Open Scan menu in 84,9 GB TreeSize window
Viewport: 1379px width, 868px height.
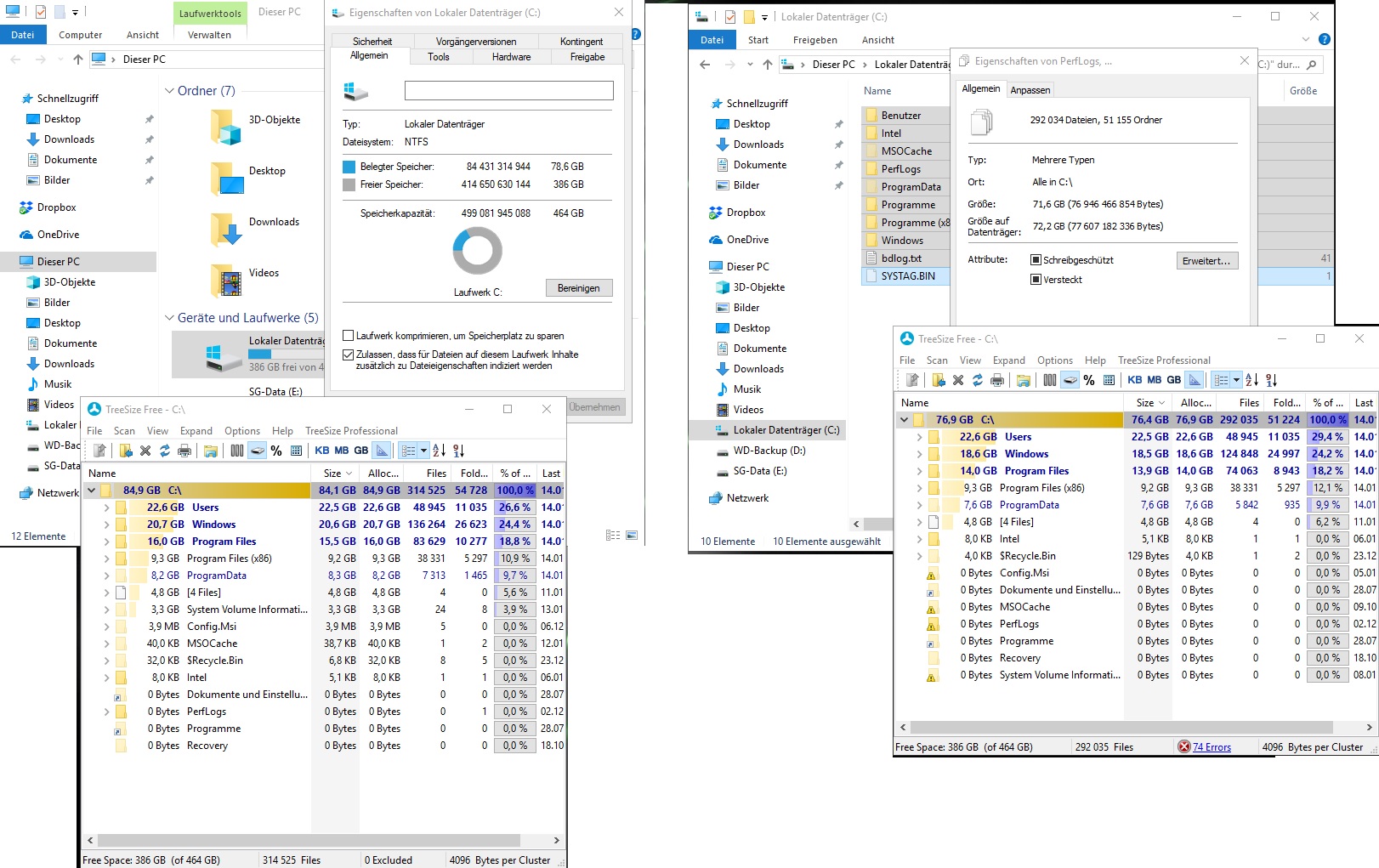click(124, 431)
